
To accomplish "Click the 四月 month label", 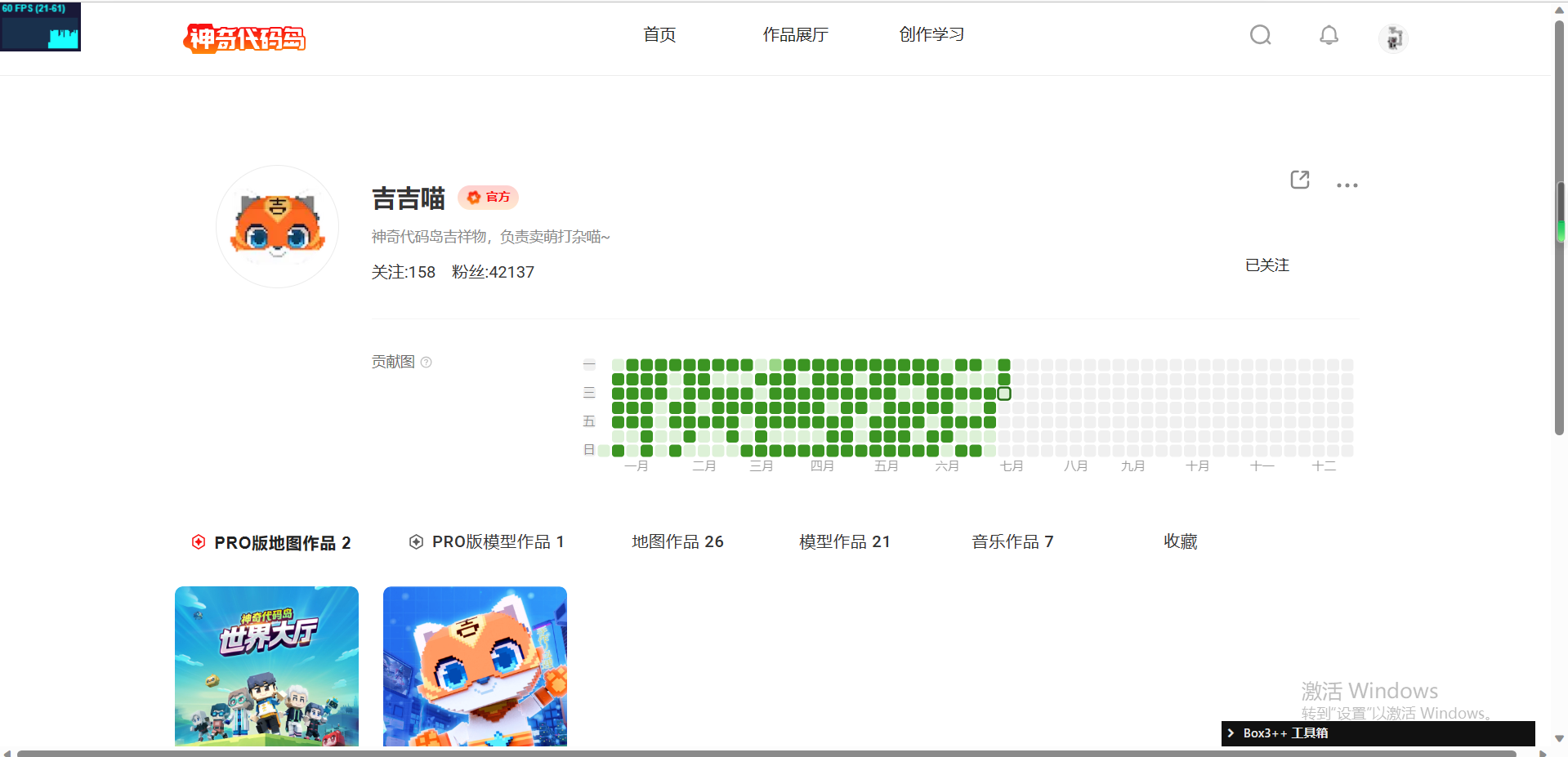I will coord(823,466).
